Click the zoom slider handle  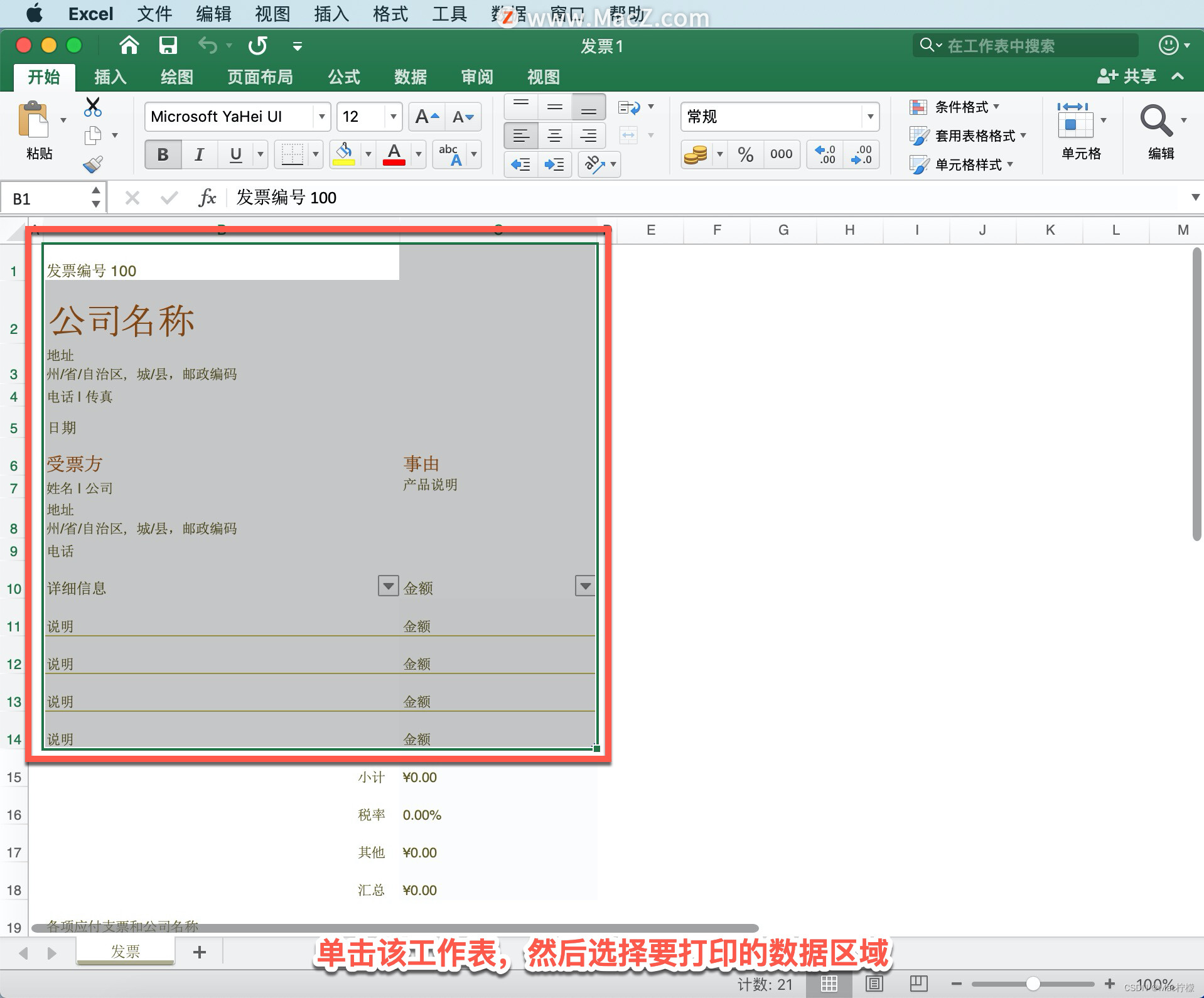pyautogui.click(x=1033, y=984)
